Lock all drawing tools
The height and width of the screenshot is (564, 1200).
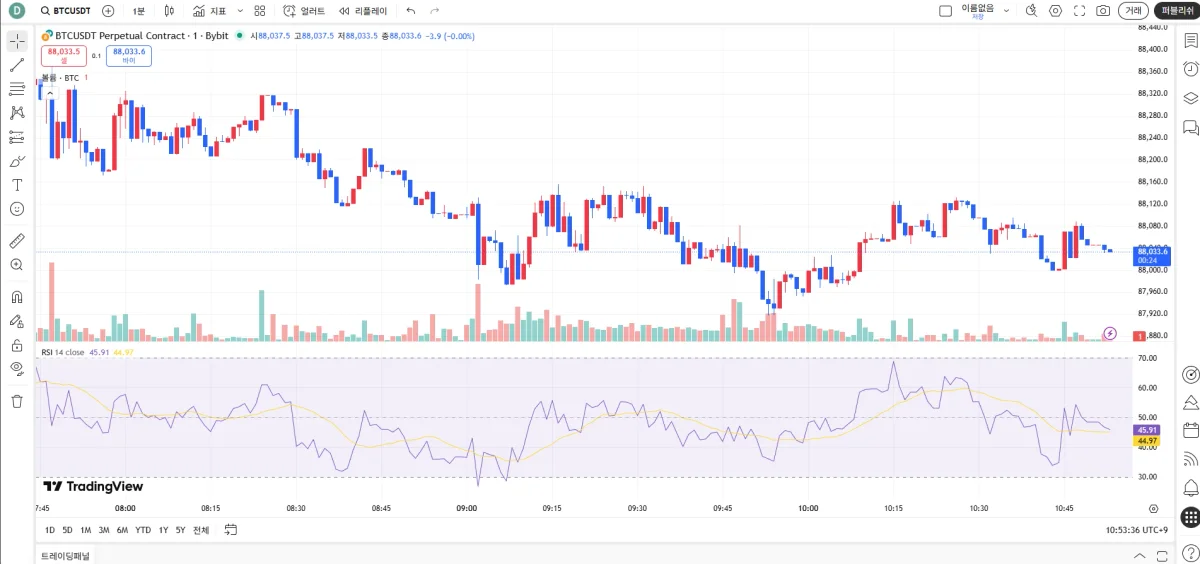pos(17,345)
